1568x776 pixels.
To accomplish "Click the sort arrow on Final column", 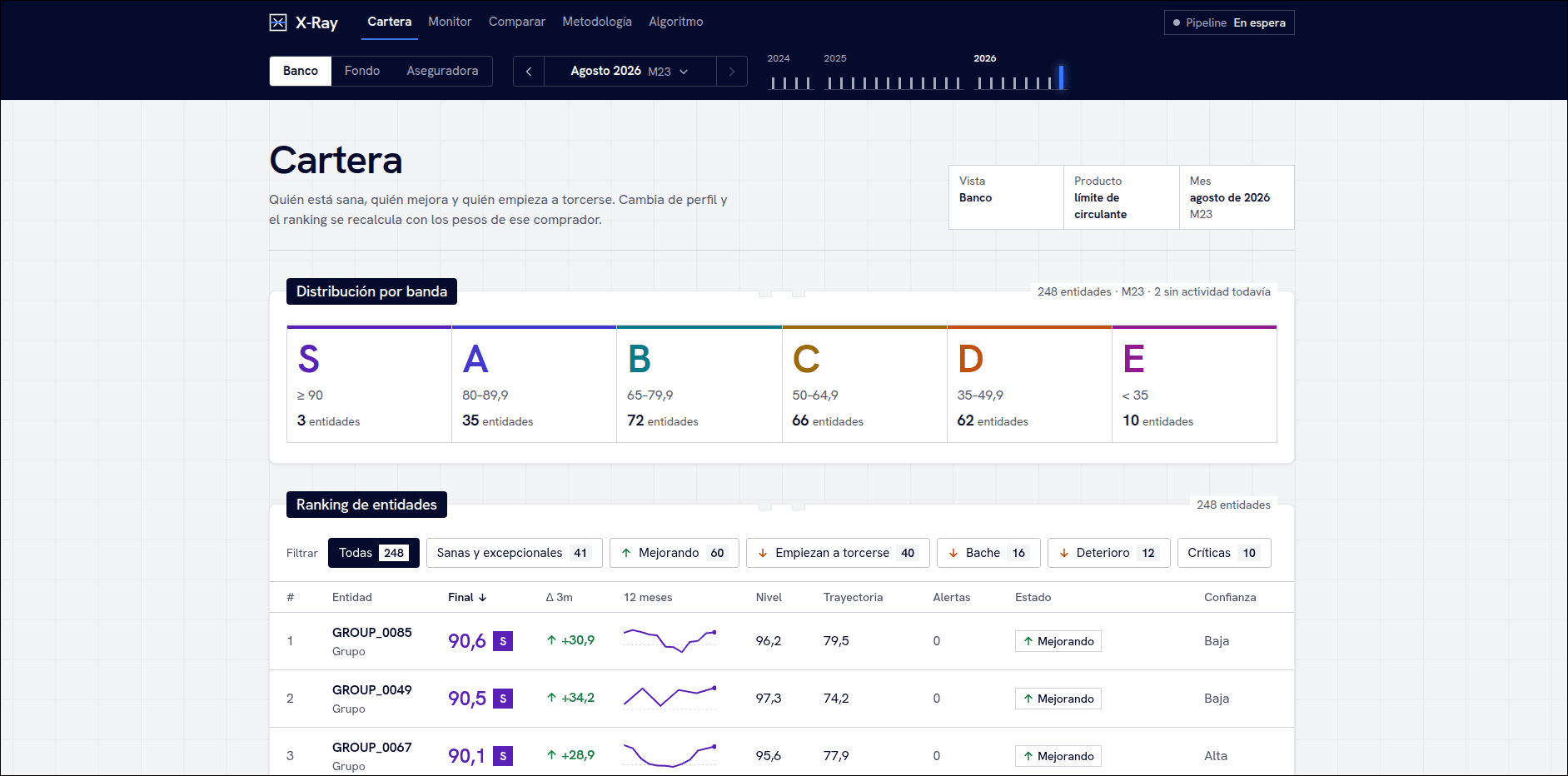I will 483,598.
